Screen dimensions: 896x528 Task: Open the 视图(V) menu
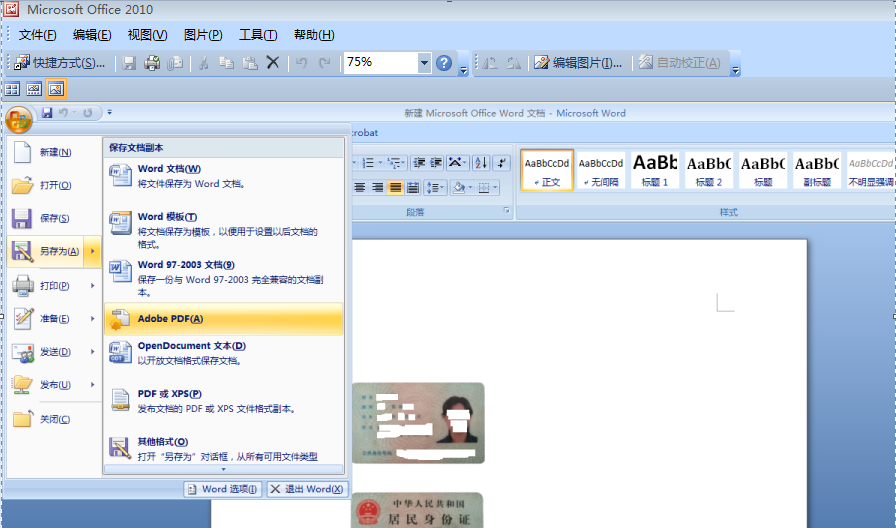pos(147,35)
